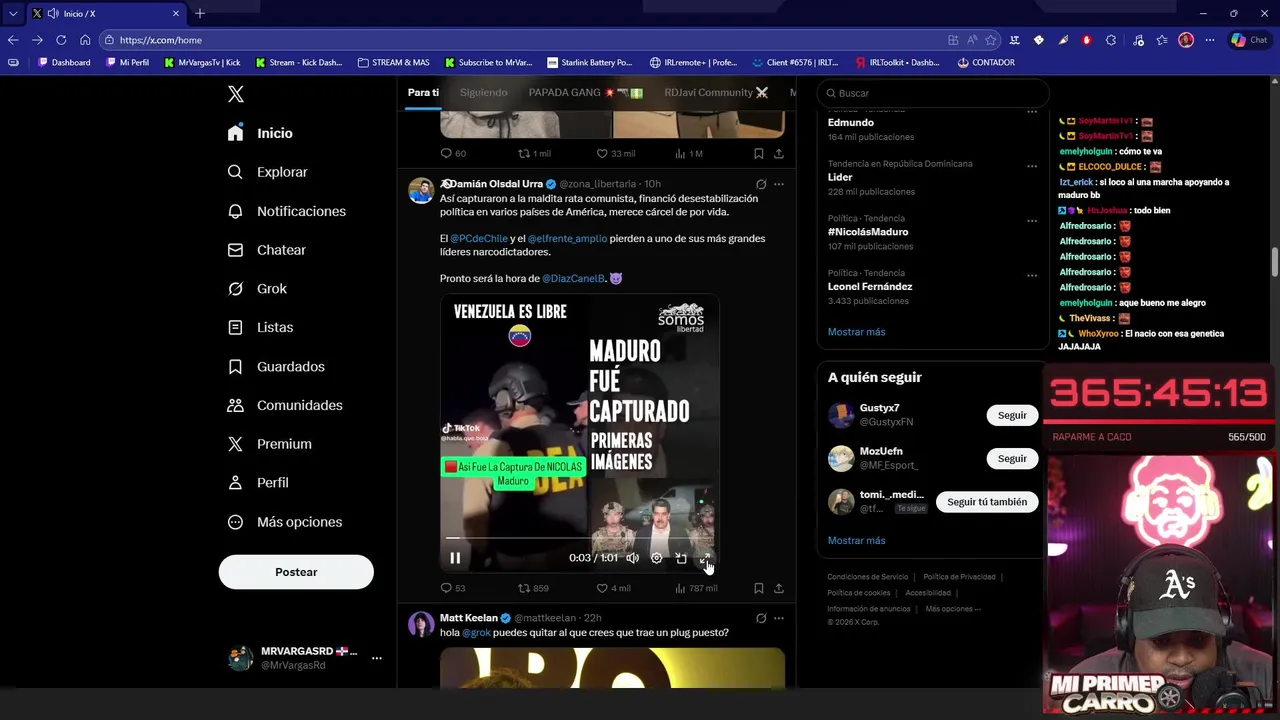Toggle picture-in-picture on the video
Image resolution: width=1280 pixels, height=720 pixels.
pyautogui.click(x=681, y=558)
